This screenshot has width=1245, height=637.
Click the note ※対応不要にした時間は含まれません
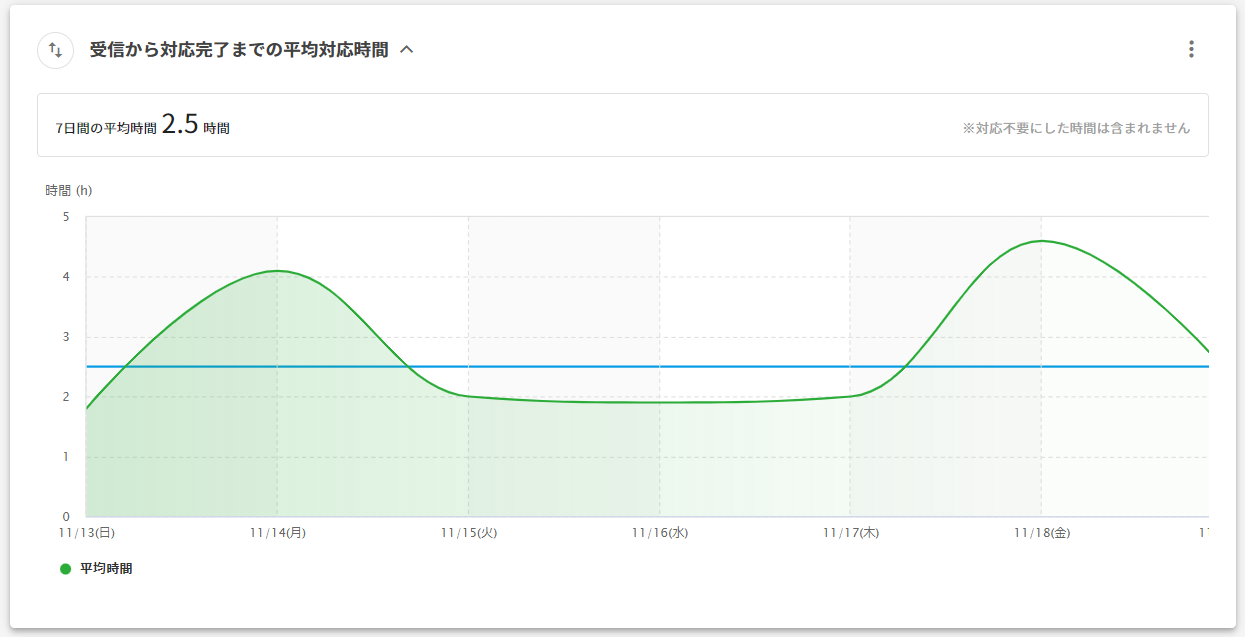coord(1076,128)
